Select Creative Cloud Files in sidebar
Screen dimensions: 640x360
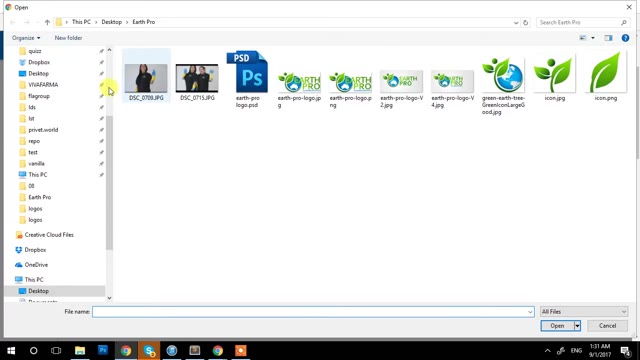pyautogui.click(x=49, y=235)
